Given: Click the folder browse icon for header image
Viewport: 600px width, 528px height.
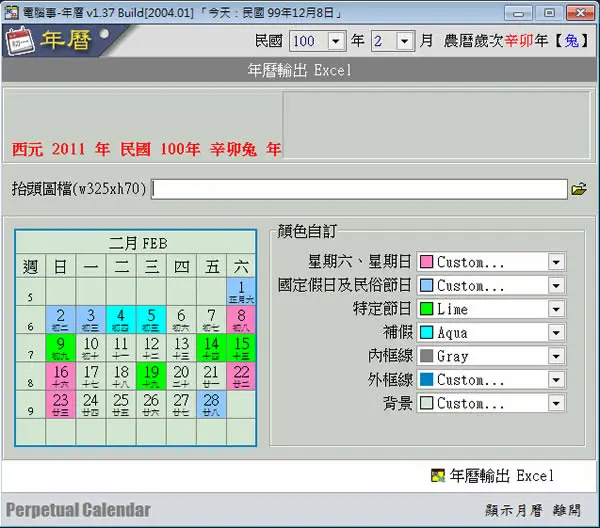Looking at the screenshot, I should tap(579, 189).
